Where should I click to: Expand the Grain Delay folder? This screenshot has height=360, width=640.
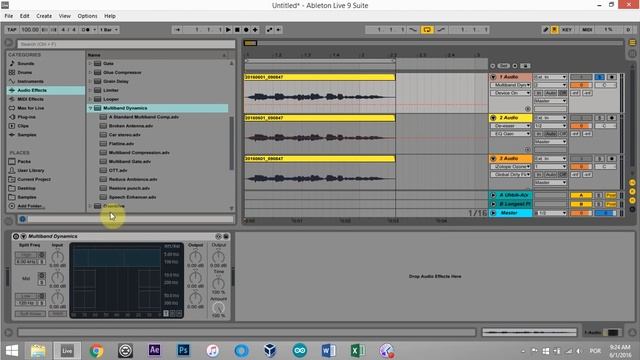90,81
